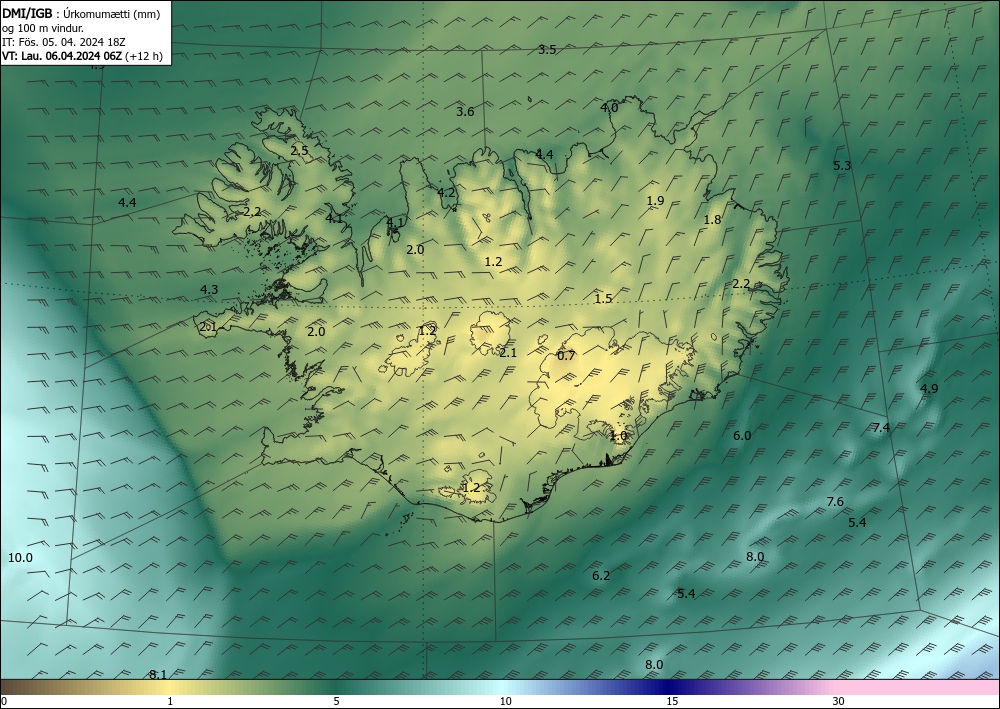The image size is (1000, 709).
Task: Click the 1.8 value on the map
Action: (712, 220)
